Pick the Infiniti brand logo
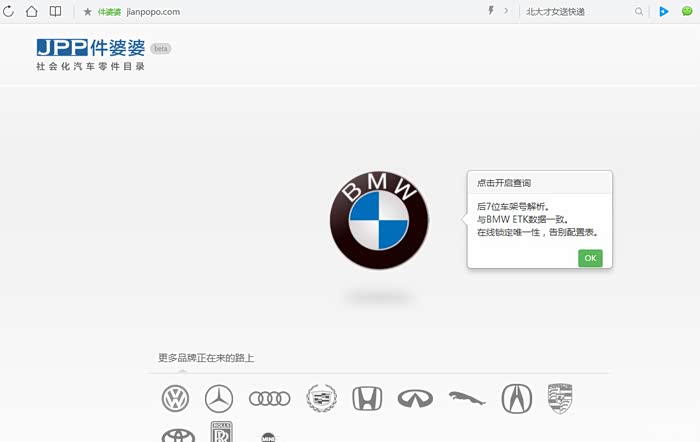The height and width of the screenshot is (442, 700). point(414,398)
